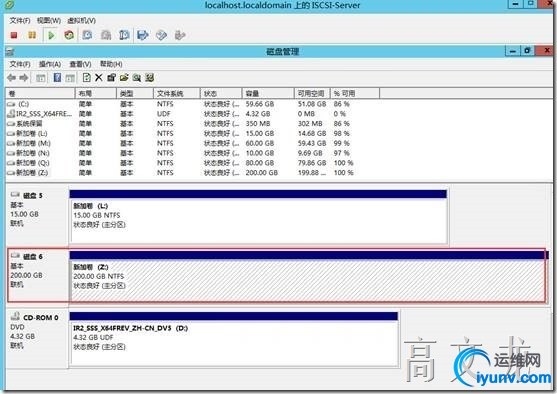Screen dimensions: 557x394
Task: Click the CD-ROM 0 label panel
Action: pos(38,339)
